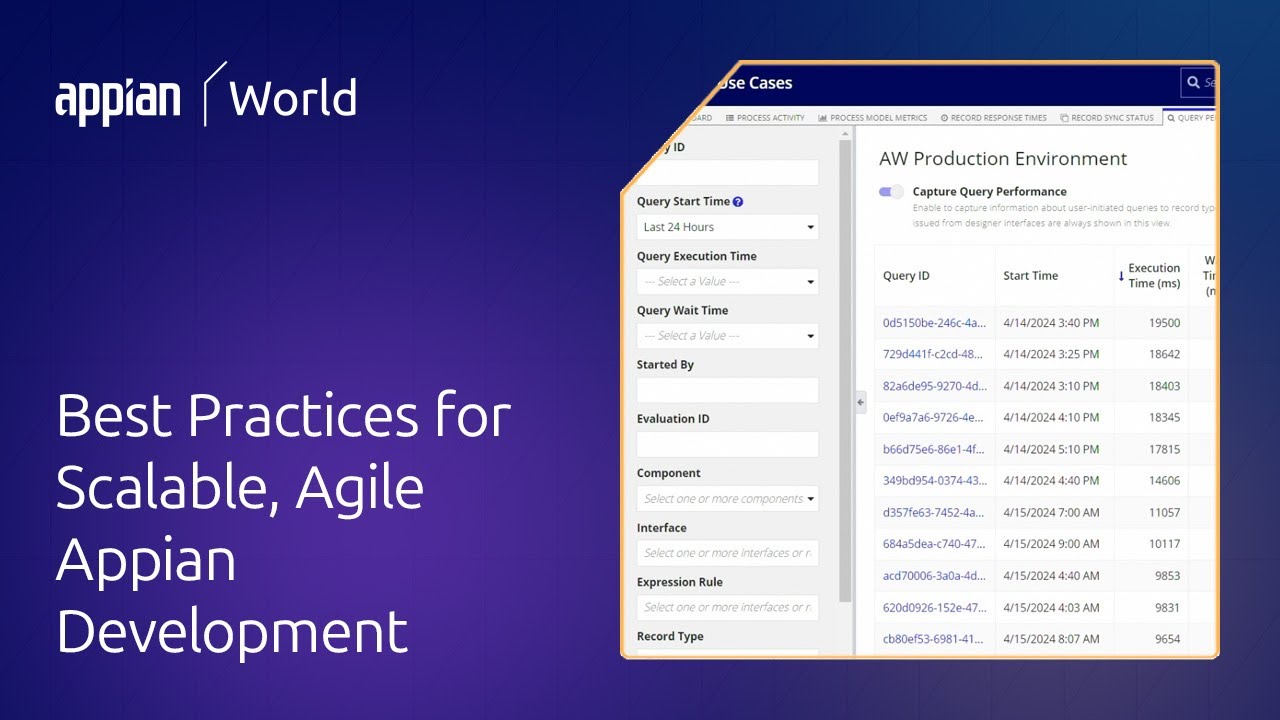1280x720 pixels.
Task: Open query 0d5150be-246c-4a link
Action: [934, 323]
